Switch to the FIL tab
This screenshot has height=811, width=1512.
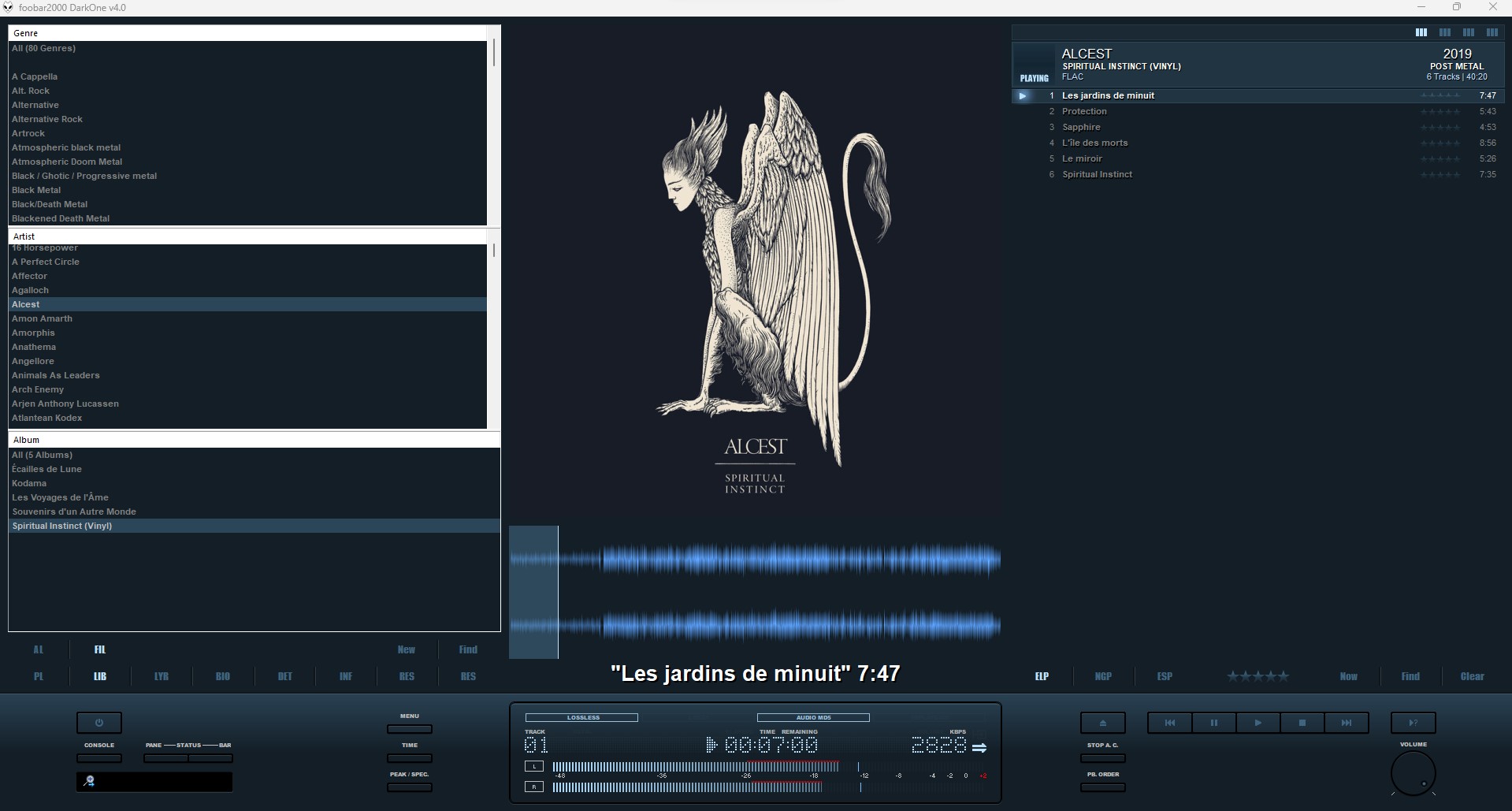click(x=100, y=649)
